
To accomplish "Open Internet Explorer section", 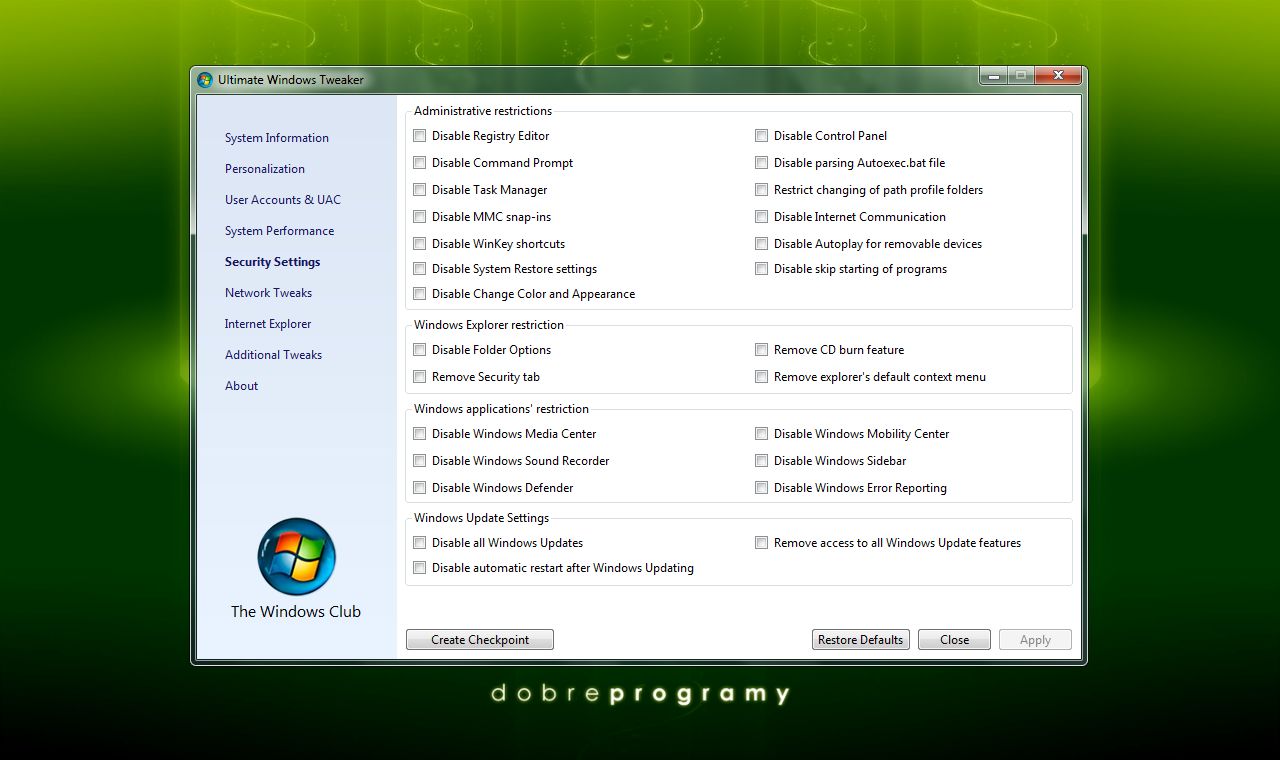I will pos(268,324).
